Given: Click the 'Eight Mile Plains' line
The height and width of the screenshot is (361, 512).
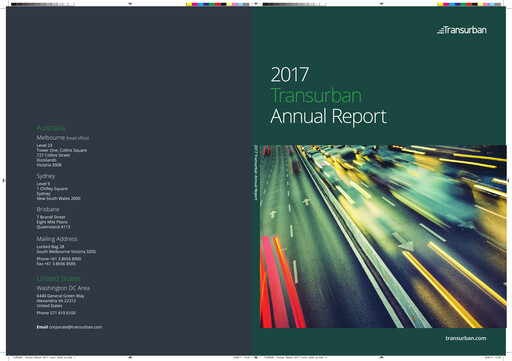Looking at the screenshot, I should click(52, 222).
